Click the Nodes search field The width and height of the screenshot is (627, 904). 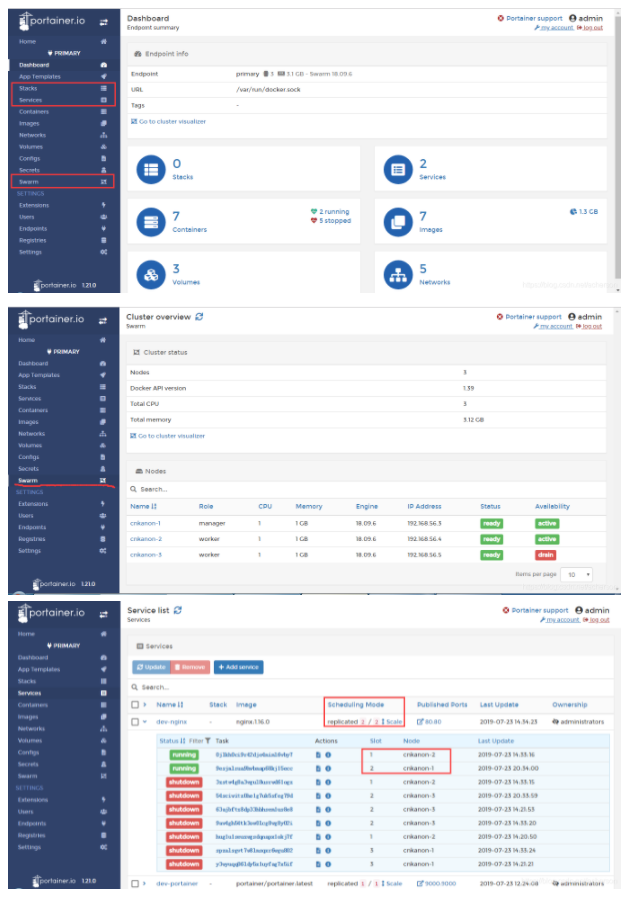300,489
